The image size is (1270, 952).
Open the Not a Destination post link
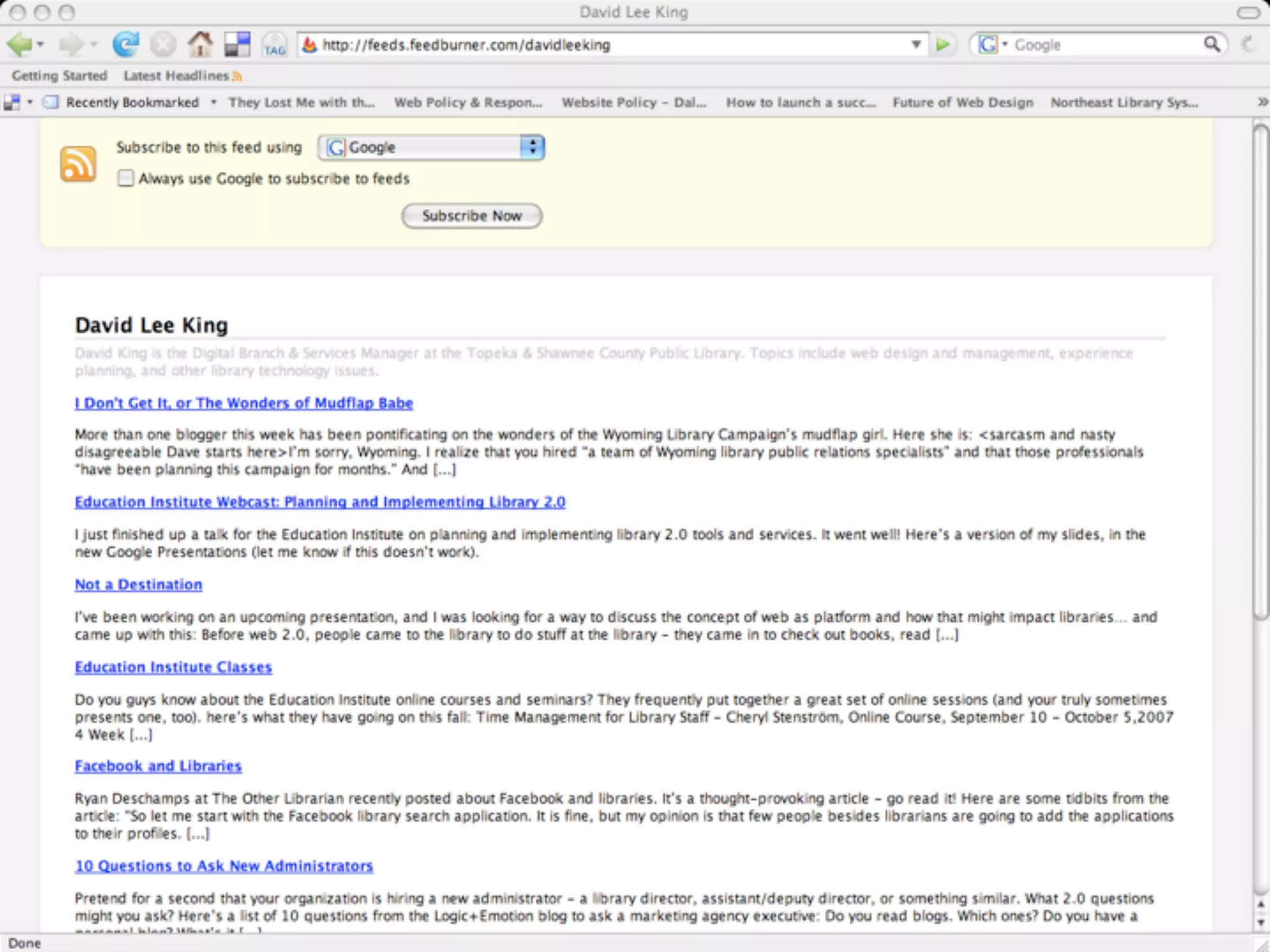coord(138,584)
